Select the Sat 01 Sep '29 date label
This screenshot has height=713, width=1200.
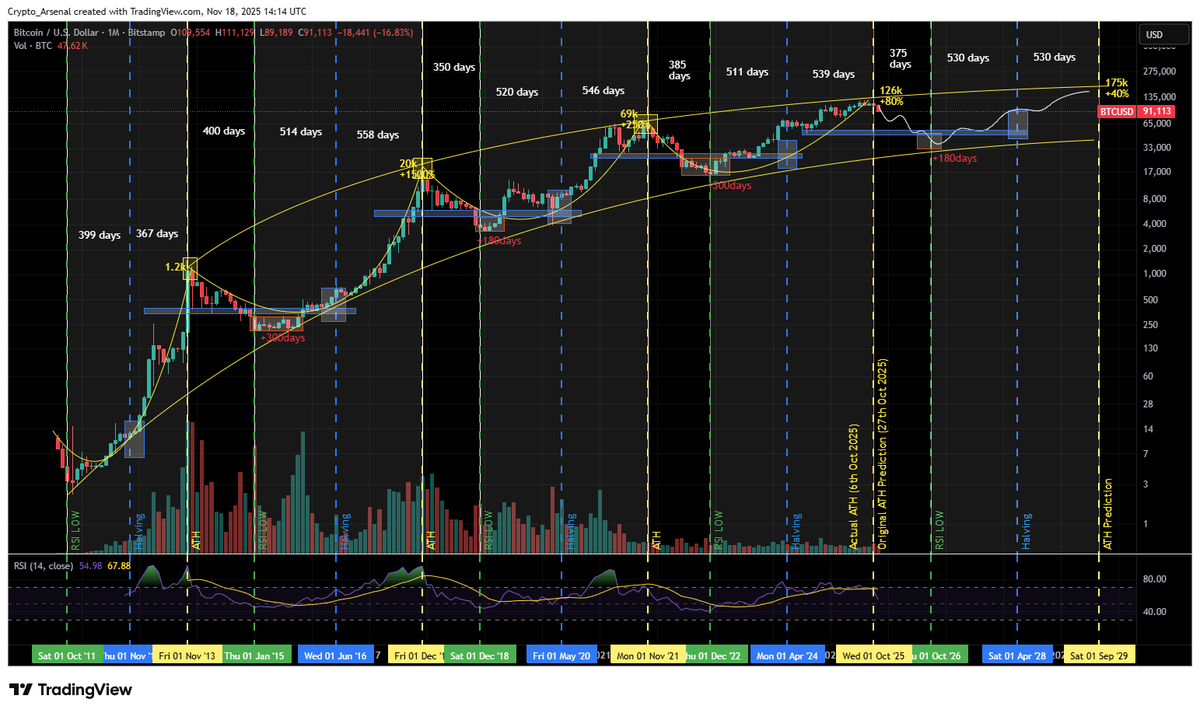(x=1099, y=656)
